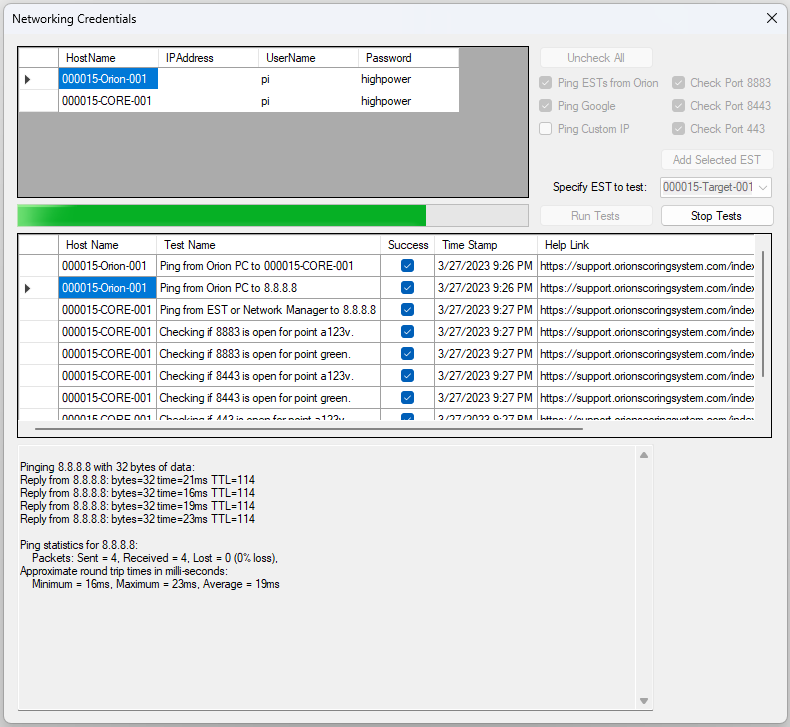This screenshot has width=790, height=727.
Task: Click the test progress bar
Action: pos(272,216)
